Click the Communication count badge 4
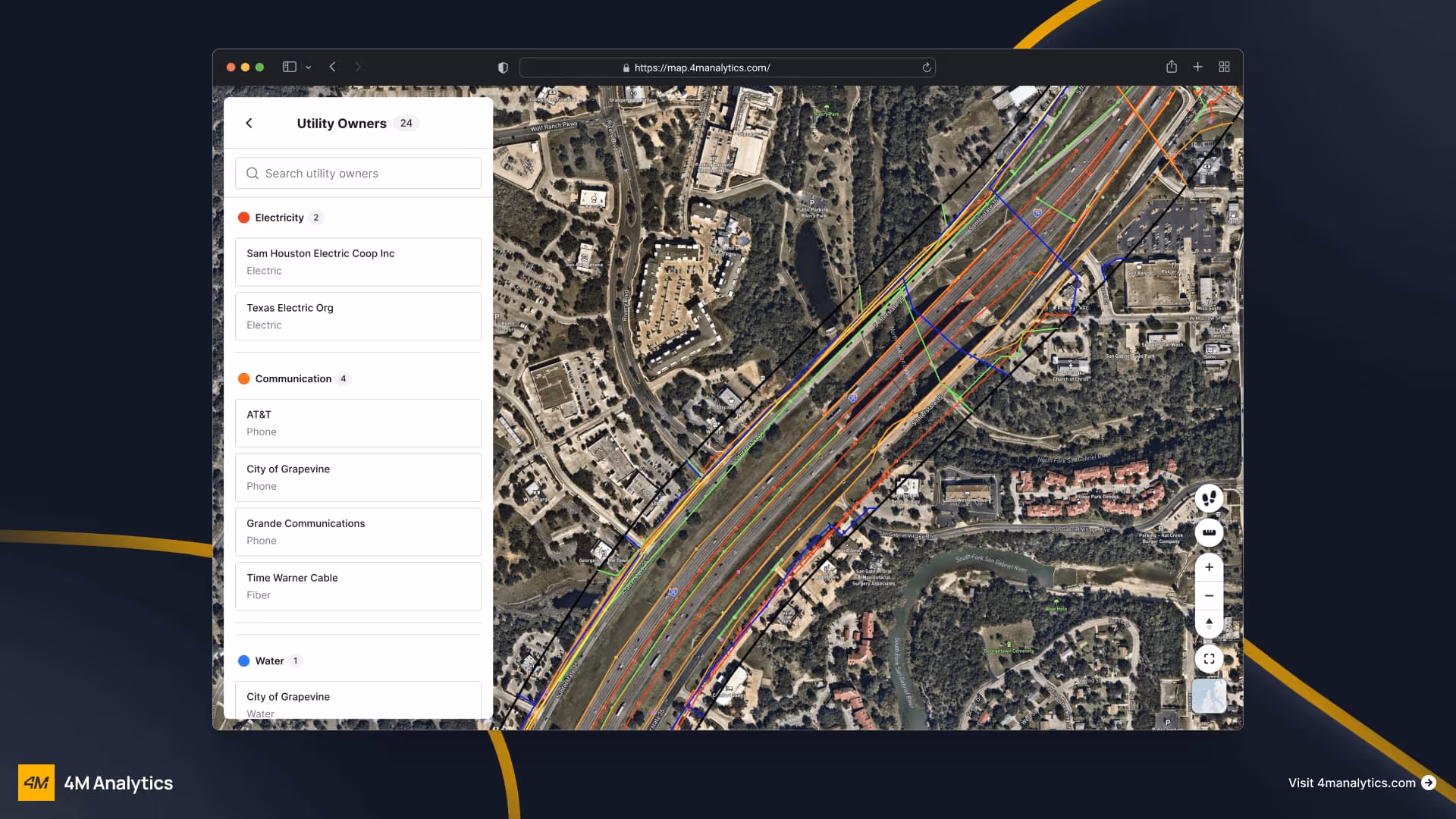 pyautogui.click(x=344, y=379)
